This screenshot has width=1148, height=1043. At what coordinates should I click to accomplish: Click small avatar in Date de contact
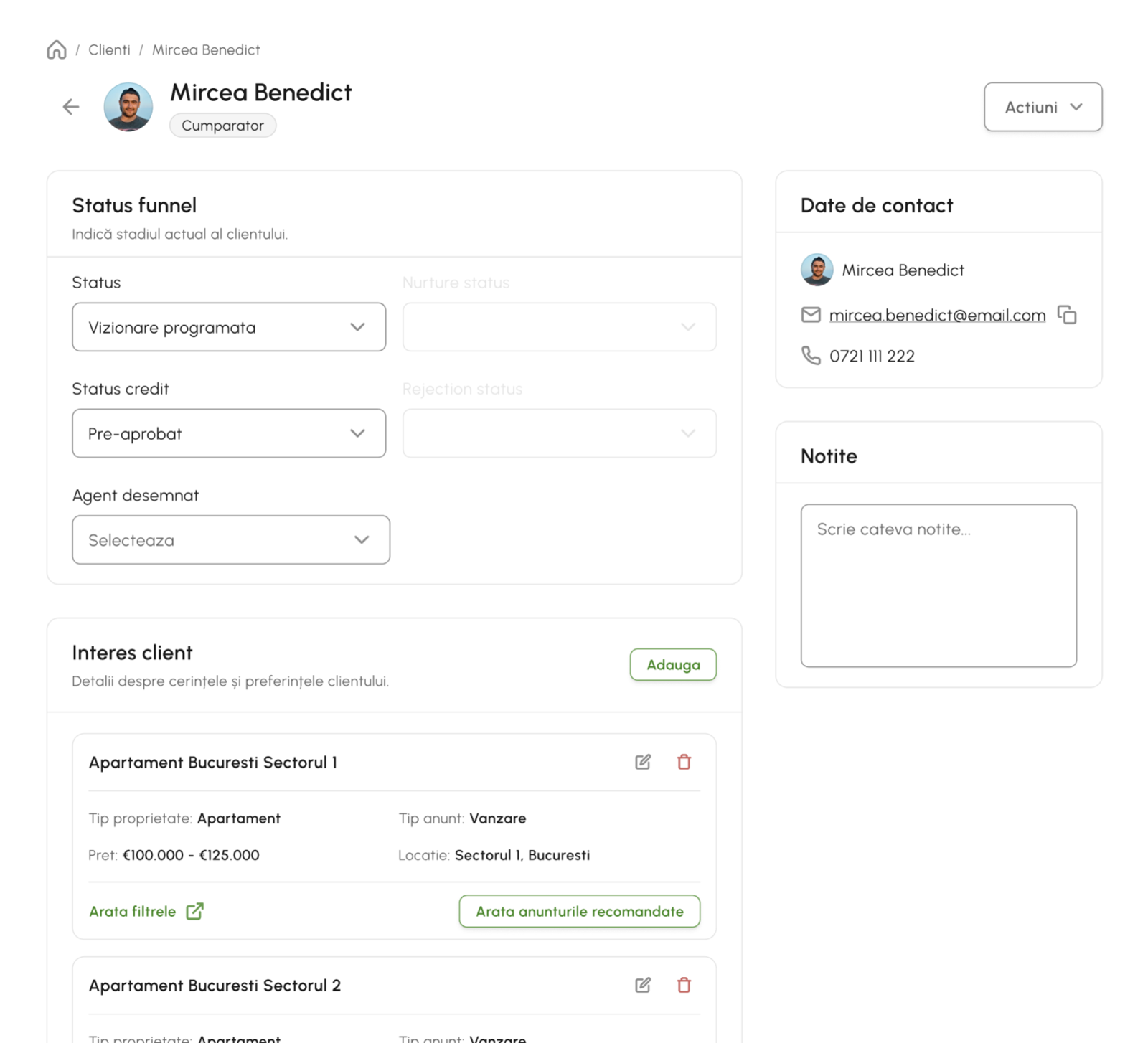click(x=817, y=270)
